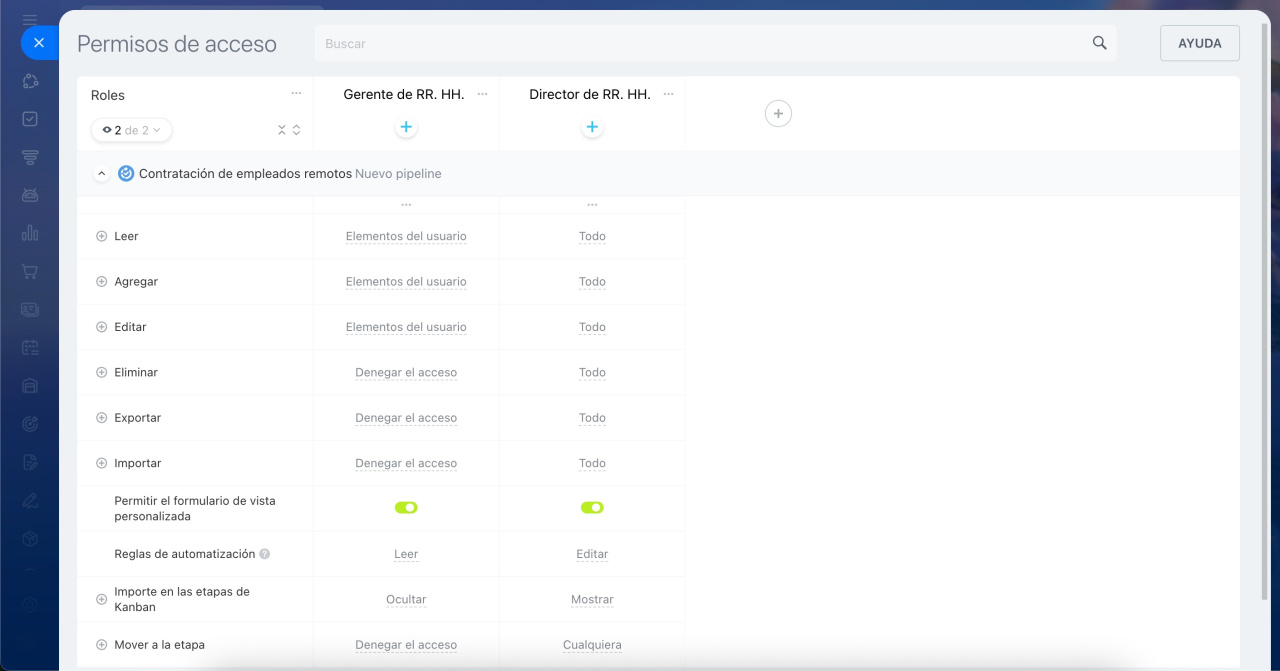Viewport: 1280px width, 671px height.
Task: Toggle custom view form for Director de RR. HH.
Action: point(592,508)
